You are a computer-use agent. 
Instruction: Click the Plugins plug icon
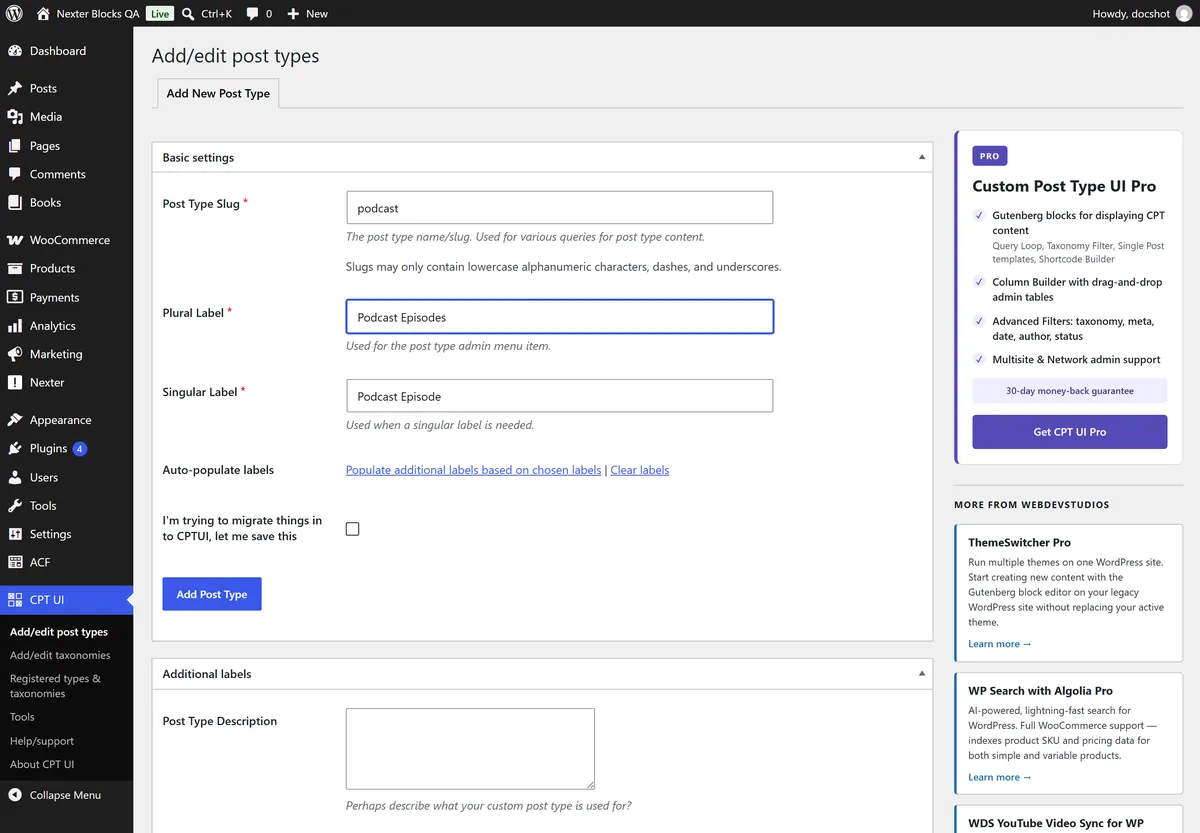15,449
